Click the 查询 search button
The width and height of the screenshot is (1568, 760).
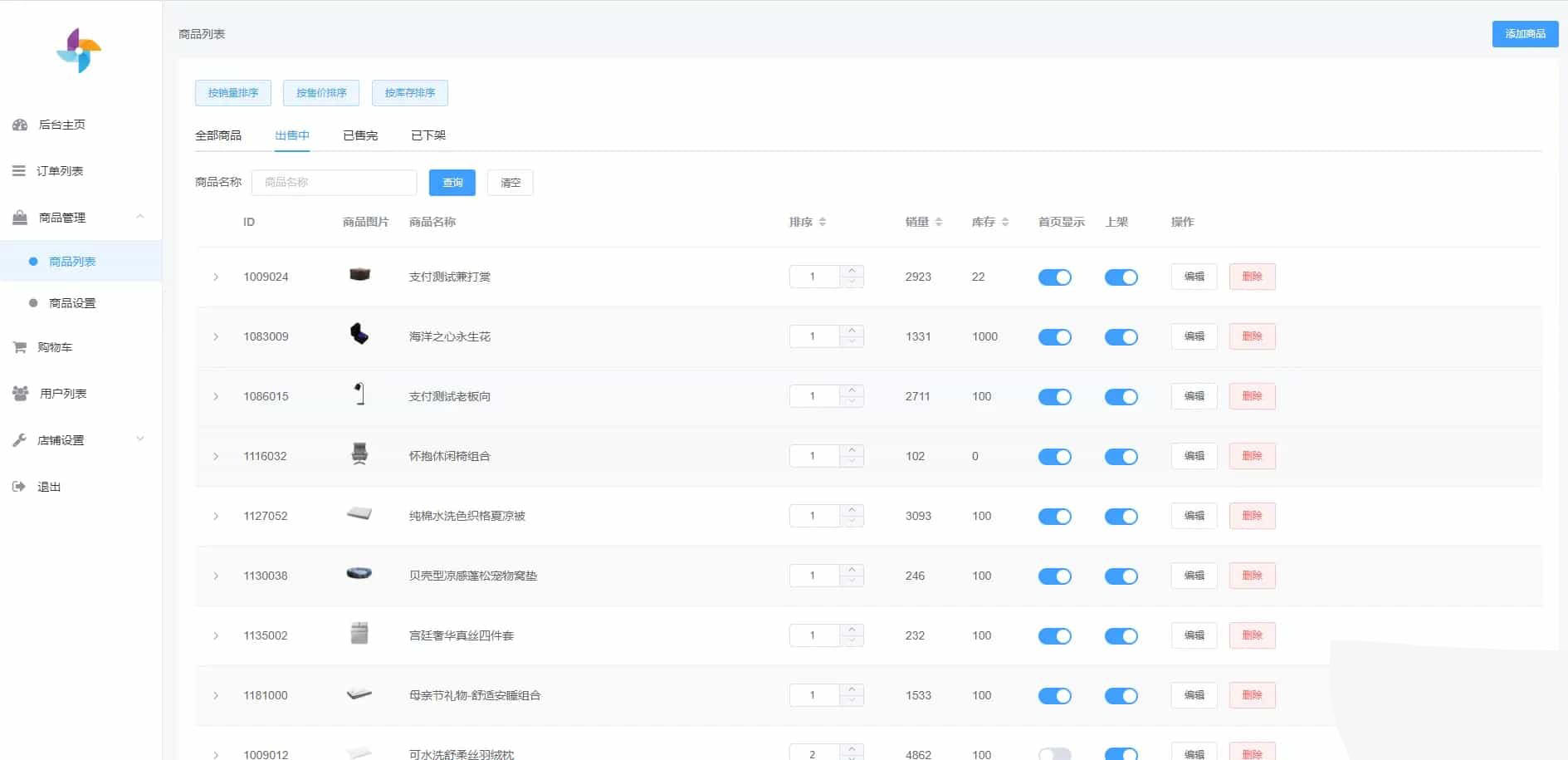(452, 183)
